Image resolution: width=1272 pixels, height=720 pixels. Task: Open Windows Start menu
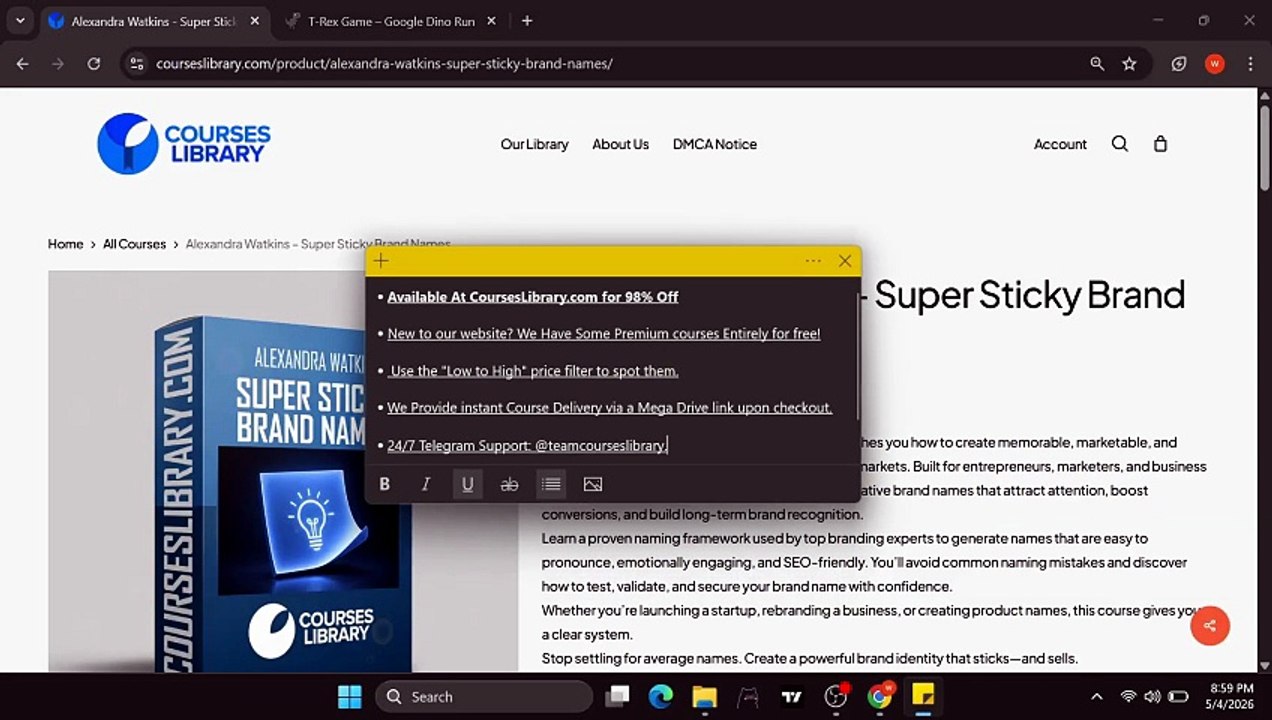tap(350, 696)
